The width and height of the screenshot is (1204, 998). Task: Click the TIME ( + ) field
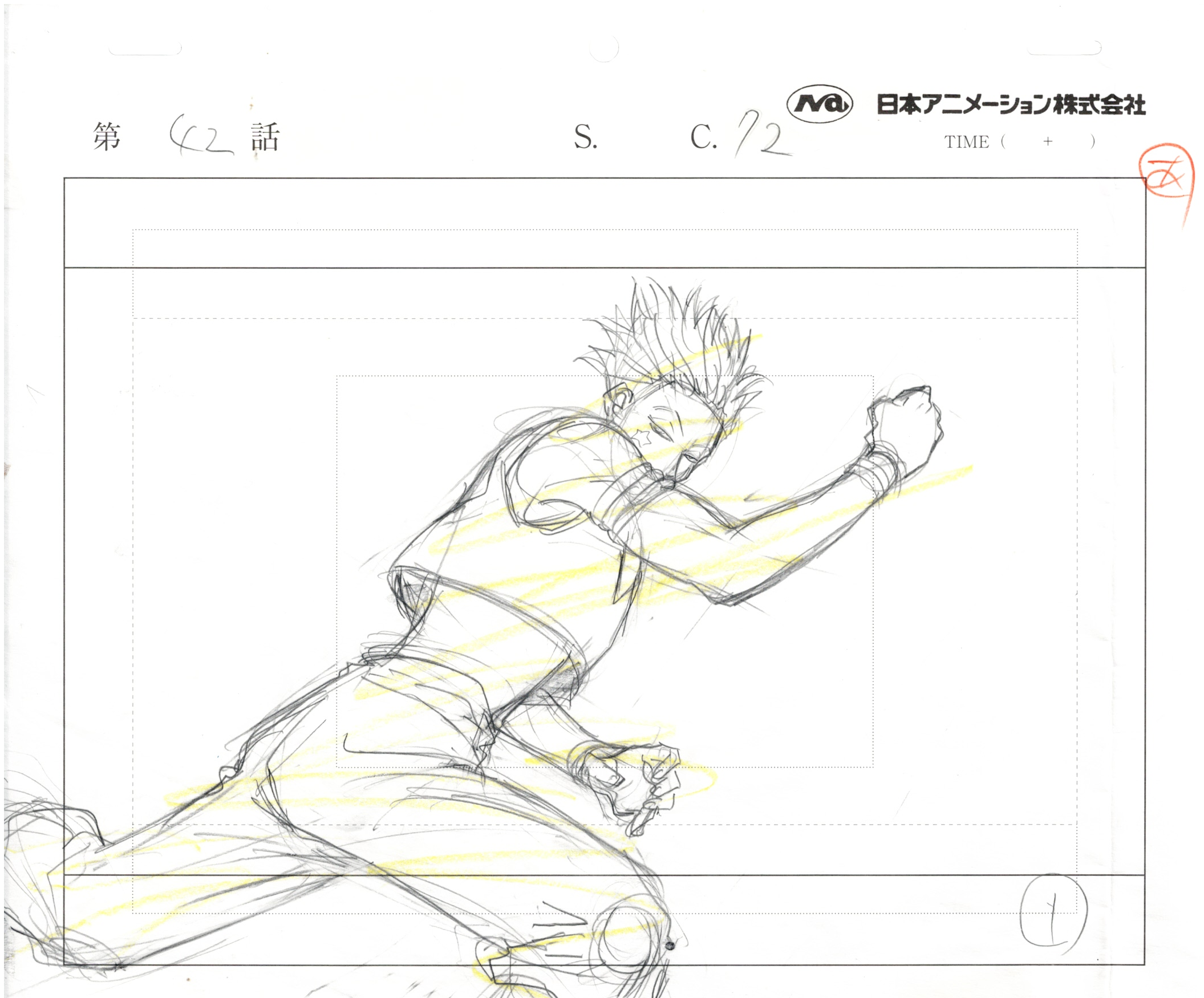tap(1020, 141)
